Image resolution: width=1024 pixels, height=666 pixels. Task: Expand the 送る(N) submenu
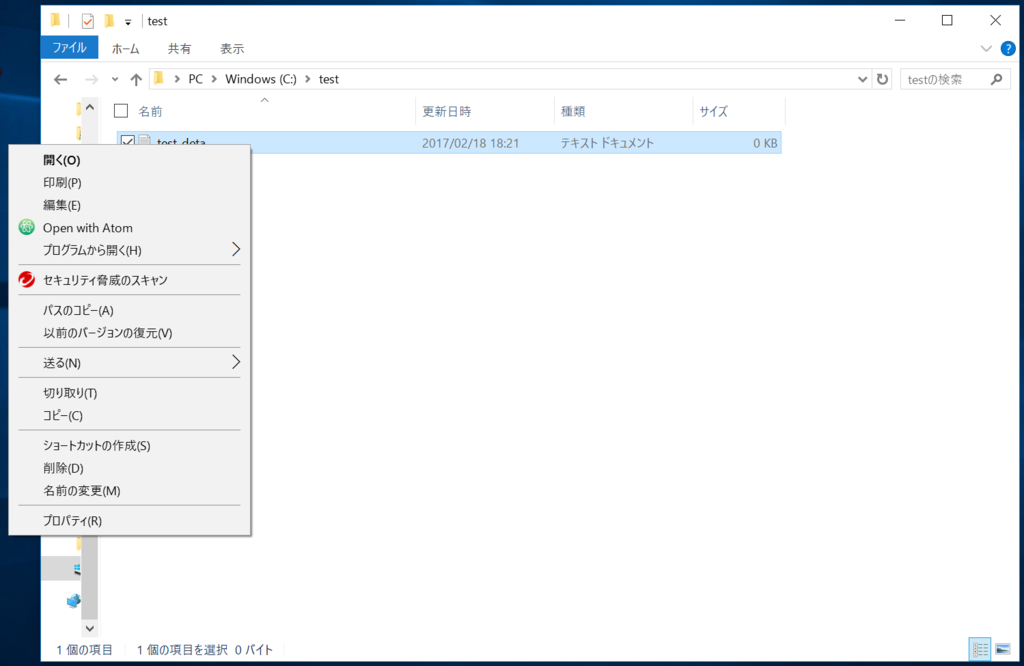pos(129,363)
